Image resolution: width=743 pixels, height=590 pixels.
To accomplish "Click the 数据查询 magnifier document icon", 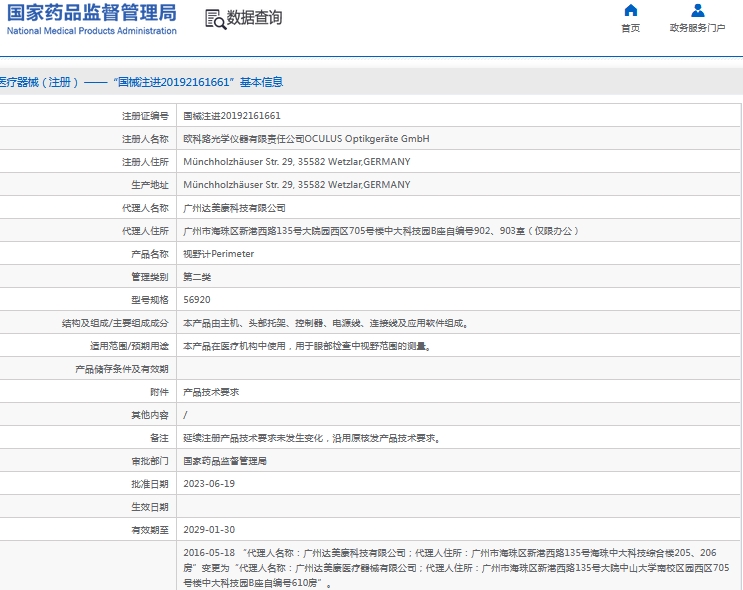I will [x=215, y=19].
